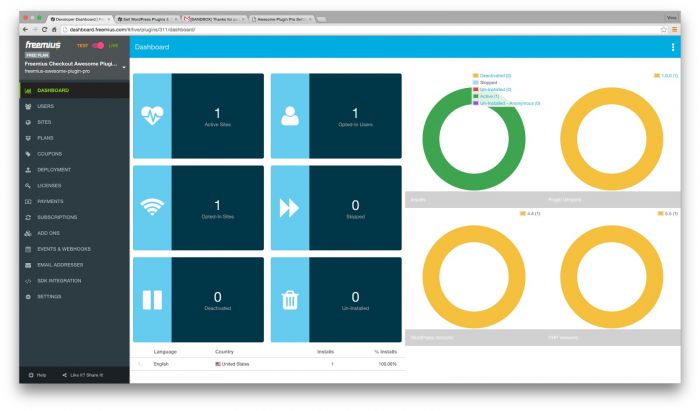Viewport: 700px width, 411px height.
Task: Open the Events & Webhooks menu item
Action: coord(74,249)
